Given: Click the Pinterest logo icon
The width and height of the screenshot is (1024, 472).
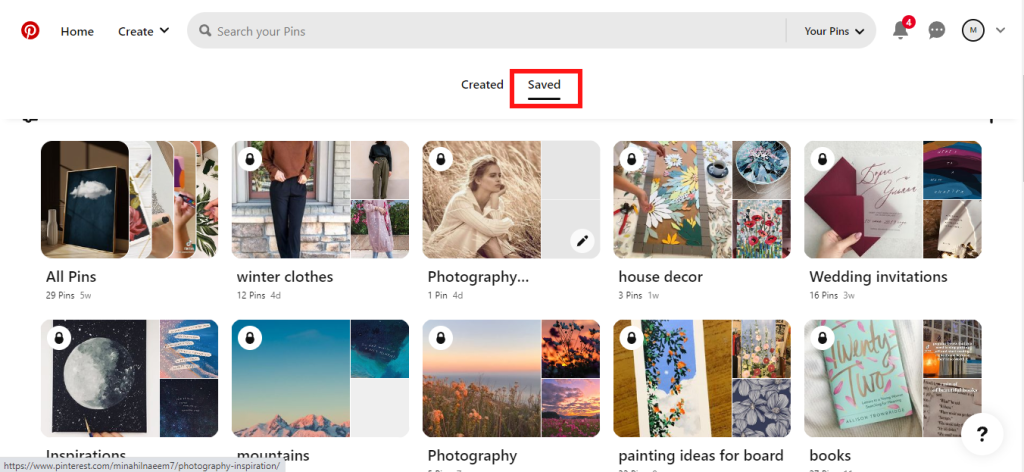Looking at the screenshot, I should (x=30, y=31).
